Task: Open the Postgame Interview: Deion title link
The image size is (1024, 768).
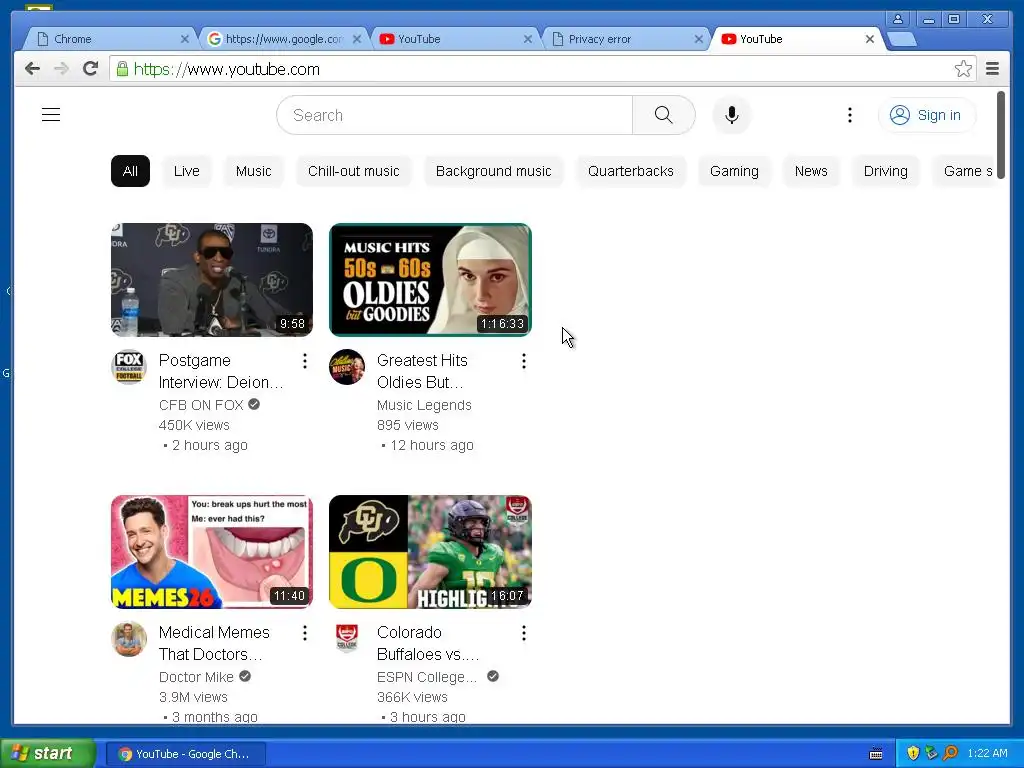Action: (221, 371)
